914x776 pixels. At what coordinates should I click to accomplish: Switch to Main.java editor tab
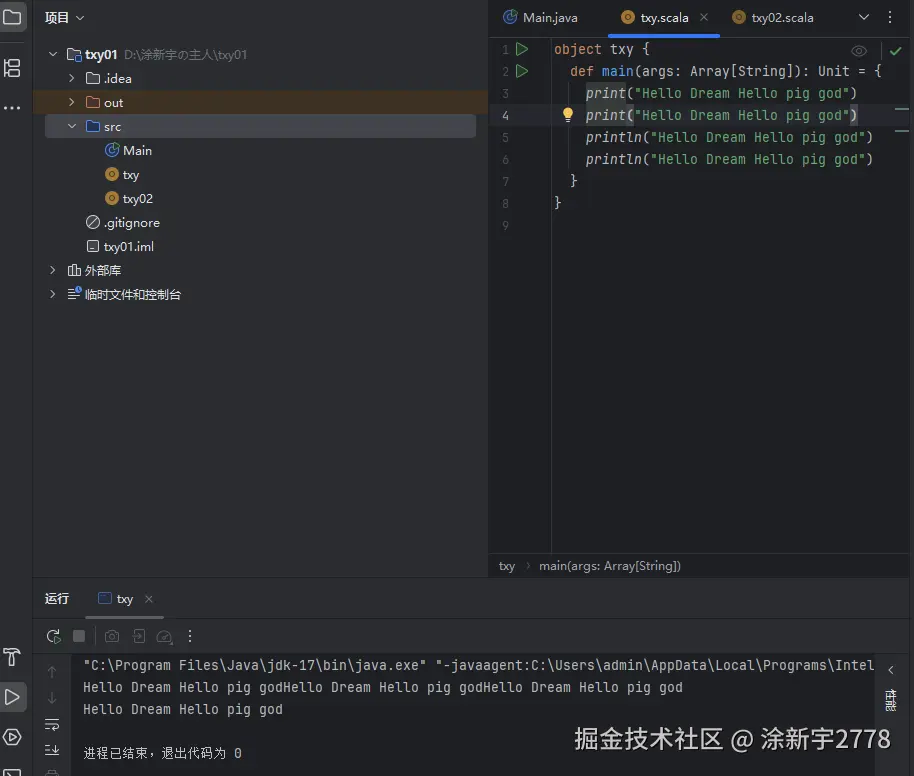click(x=541, y=17)
